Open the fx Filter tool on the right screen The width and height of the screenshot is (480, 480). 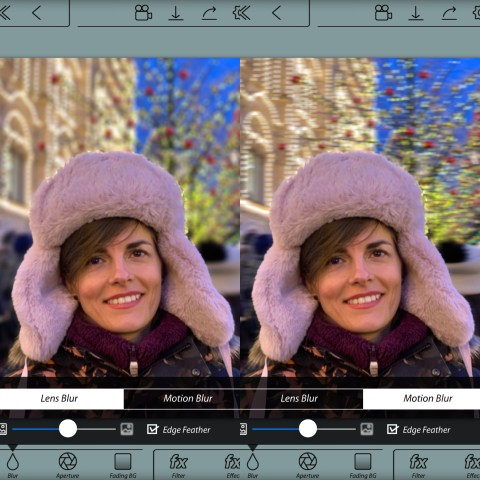[x=418, y=465]
